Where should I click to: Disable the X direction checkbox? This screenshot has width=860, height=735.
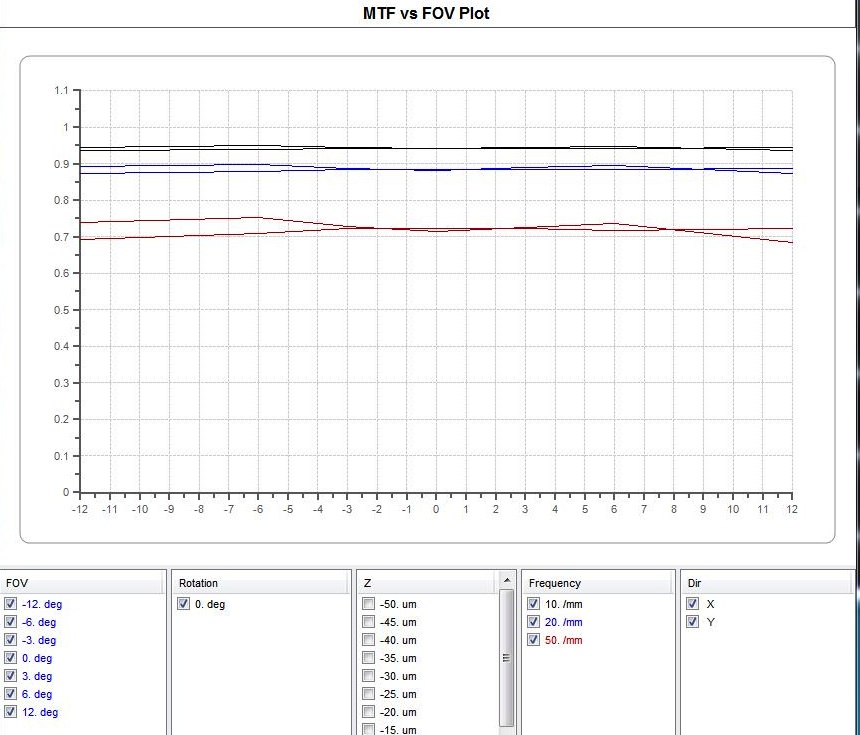(693, 604)
